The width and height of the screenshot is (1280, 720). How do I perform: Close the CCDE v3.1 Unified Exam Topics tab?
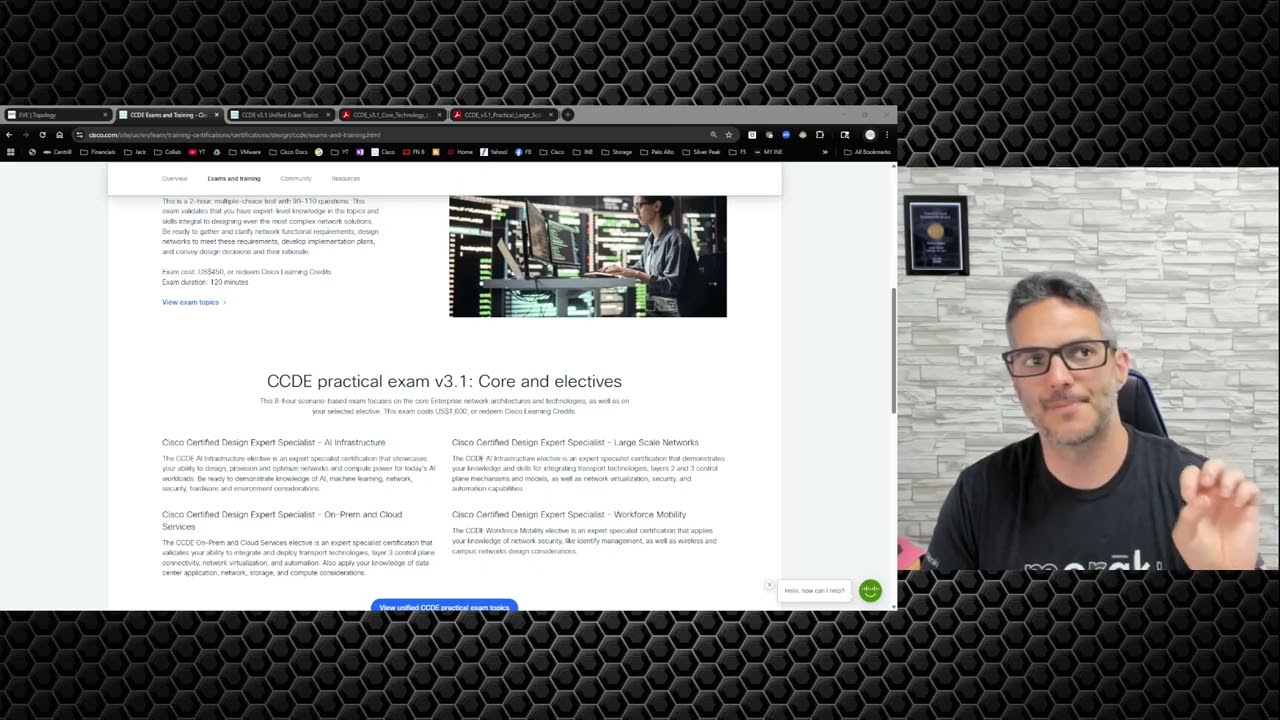click(327, 115)
